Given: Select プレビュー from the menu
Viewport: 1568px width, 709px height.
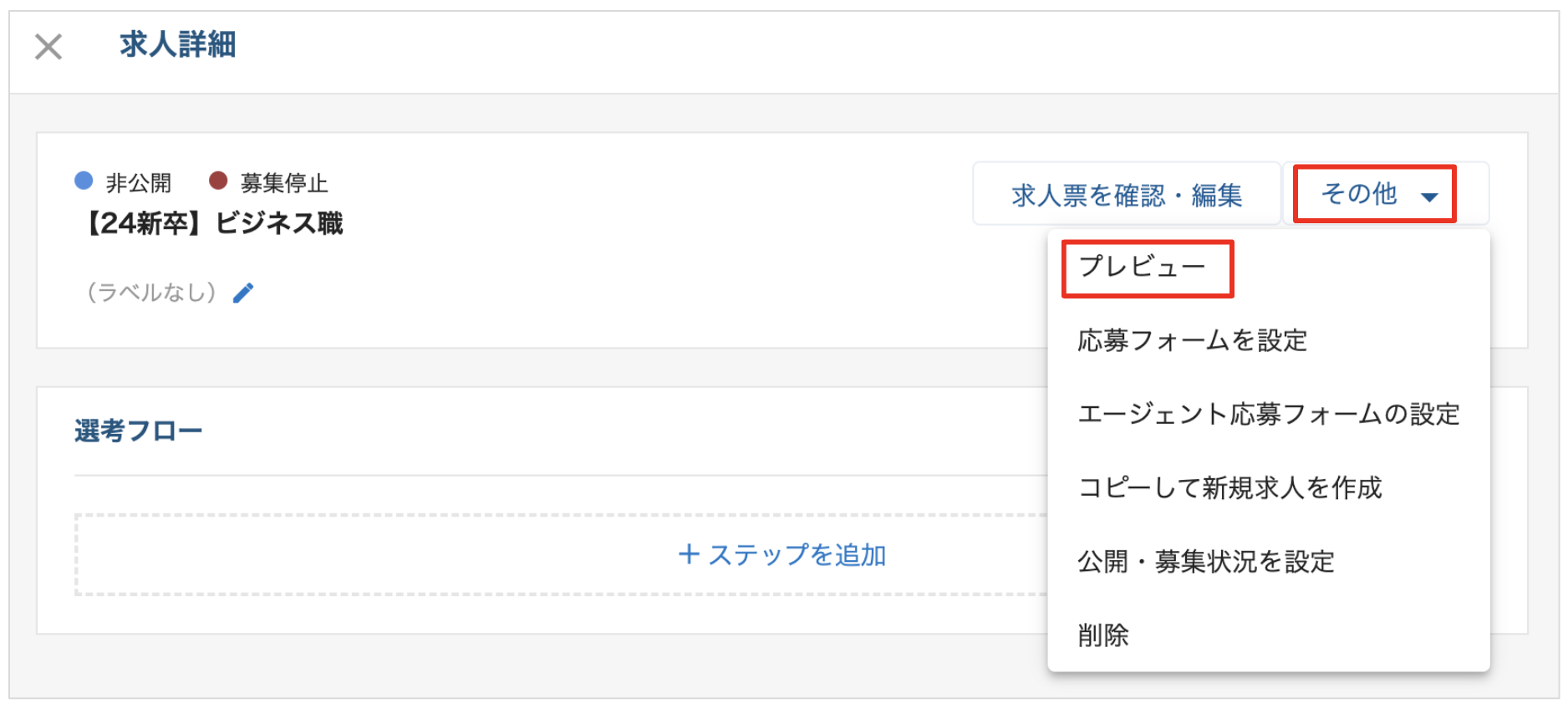Looking at the screenshot, I should pyautogui.click(x=1142, y=268).
